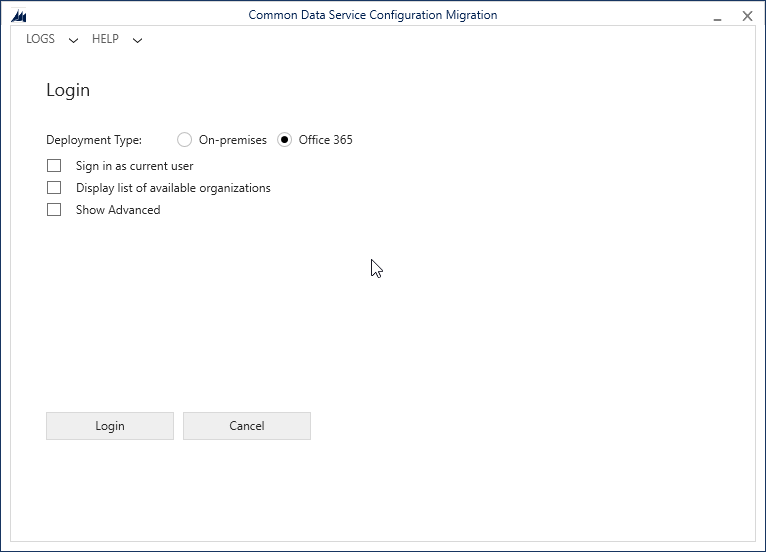Minimize the Configuration Migration window

pyautogui.click(x=717, y=17)
